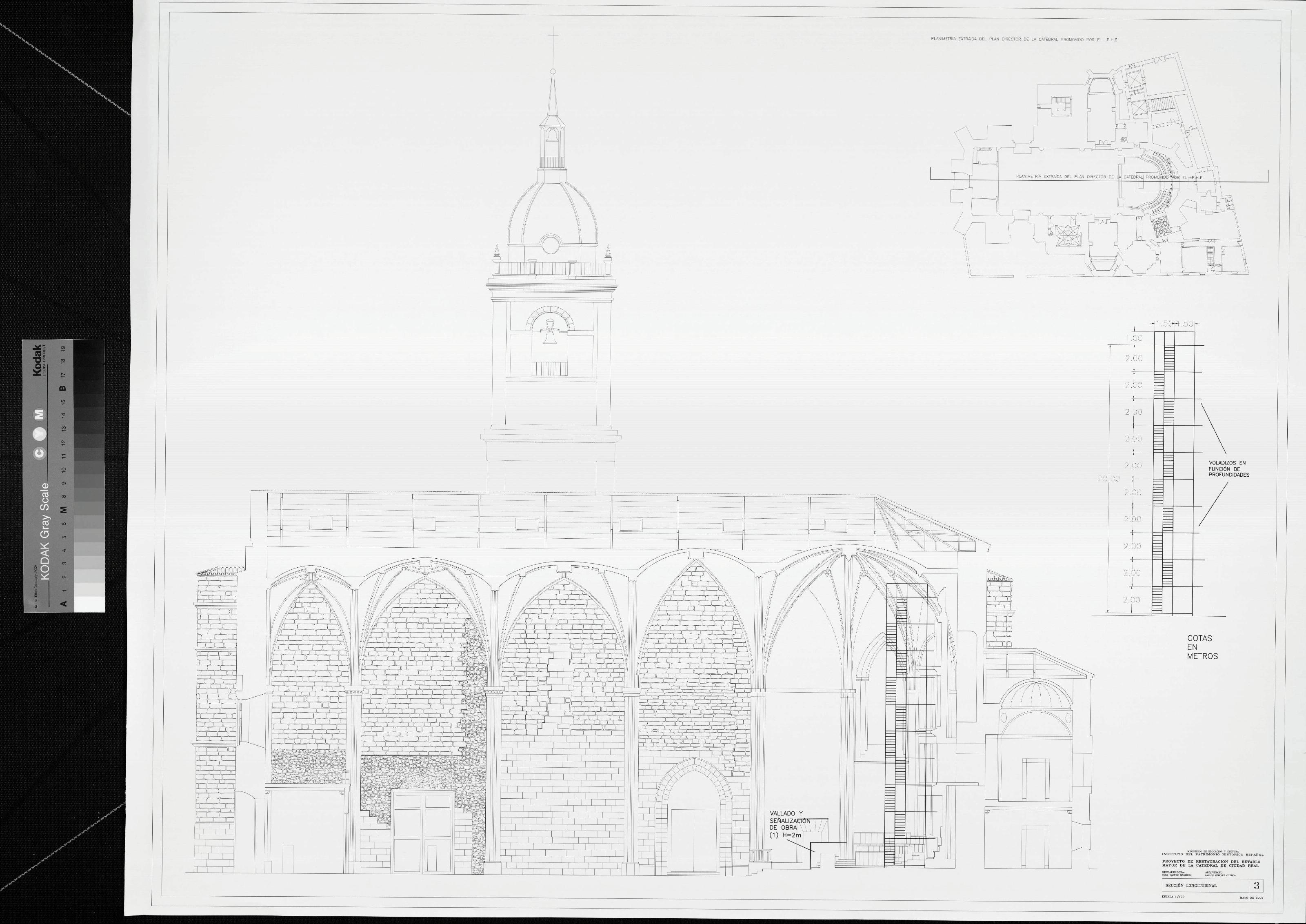This screenshot has height=924, width=1306.
Task: Click the Kodak logo on the gray scale
Action: (x=38, y=361)
